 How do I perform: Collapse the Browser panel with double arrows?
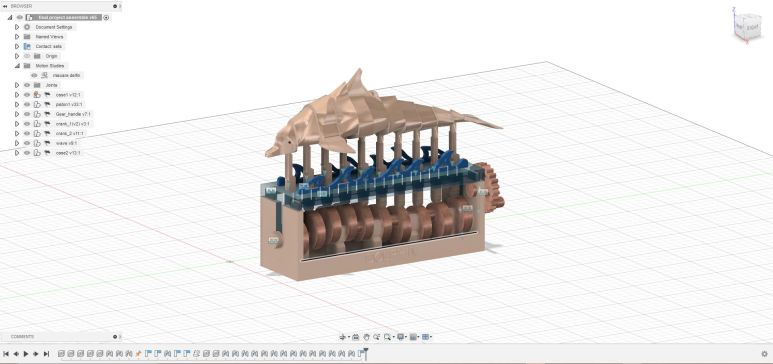5,6
